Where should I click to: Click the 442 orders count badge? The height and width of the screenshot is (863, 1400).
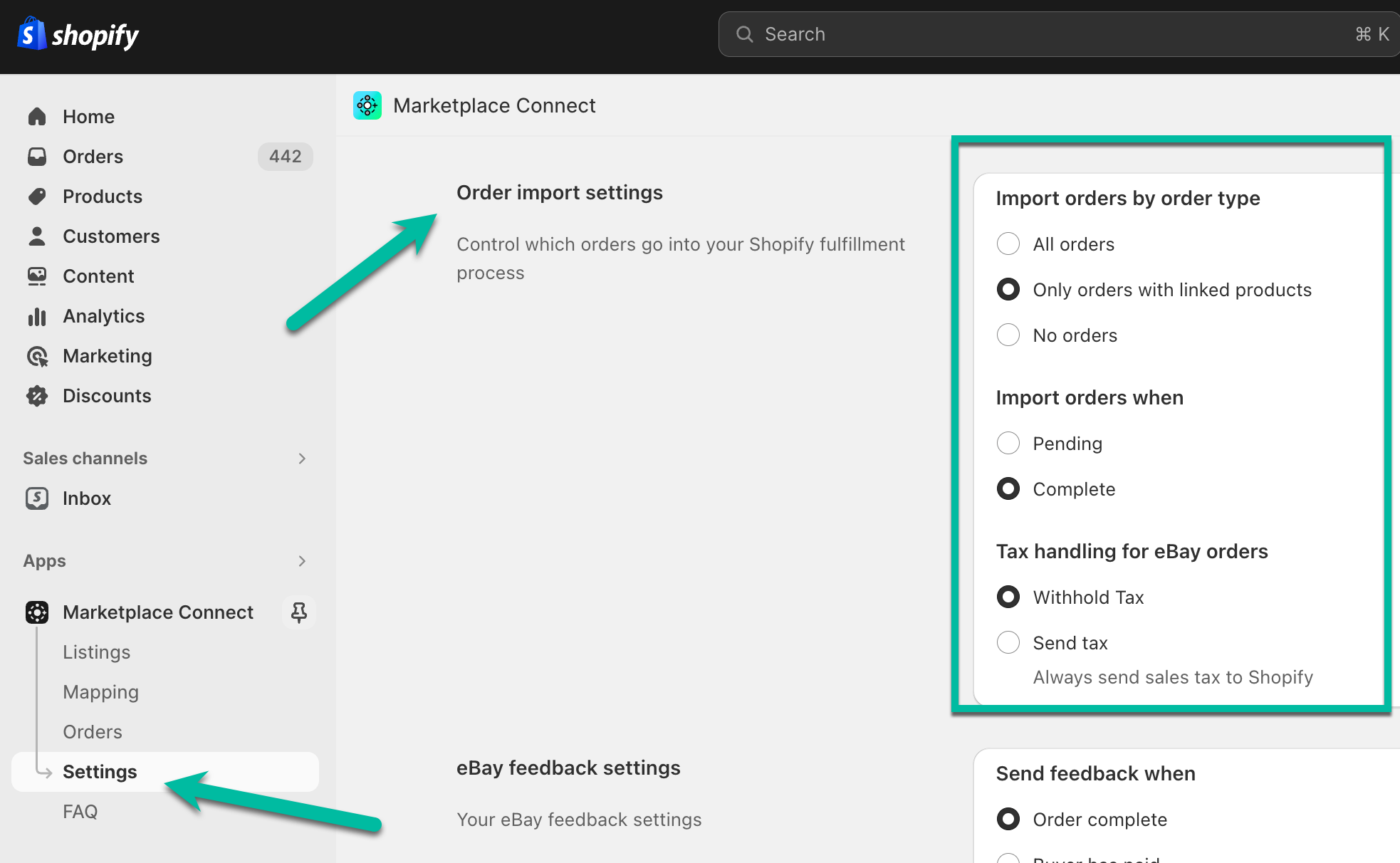(286, 156)
